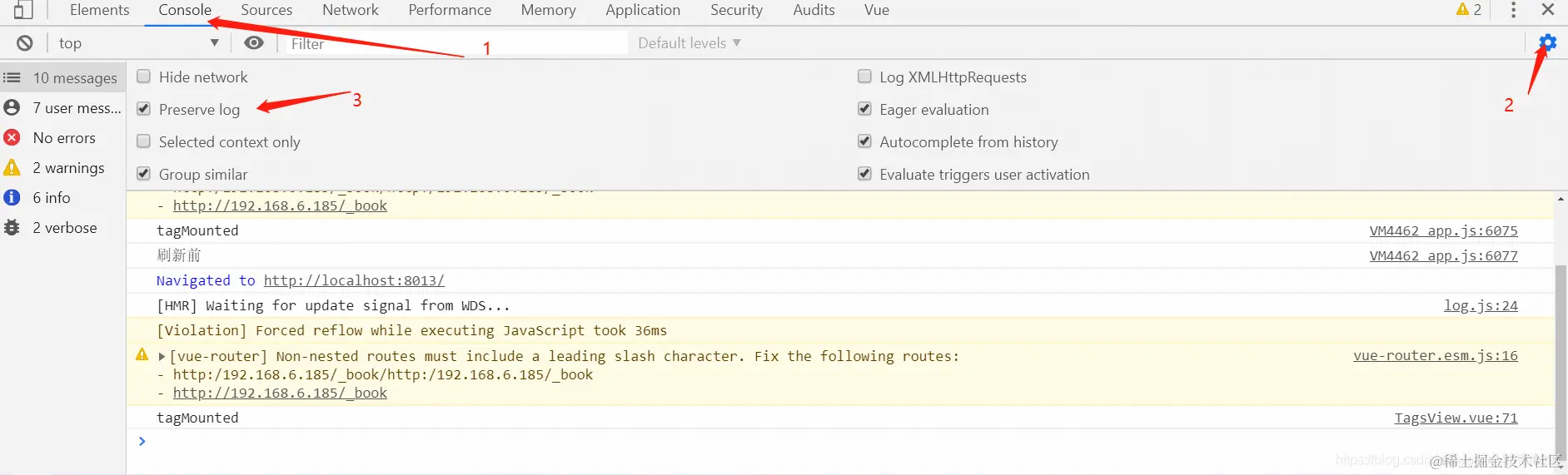Screen dimensions: 1568x475
Task: Close DevTools with the X icon
Action: click(1548, 9)
